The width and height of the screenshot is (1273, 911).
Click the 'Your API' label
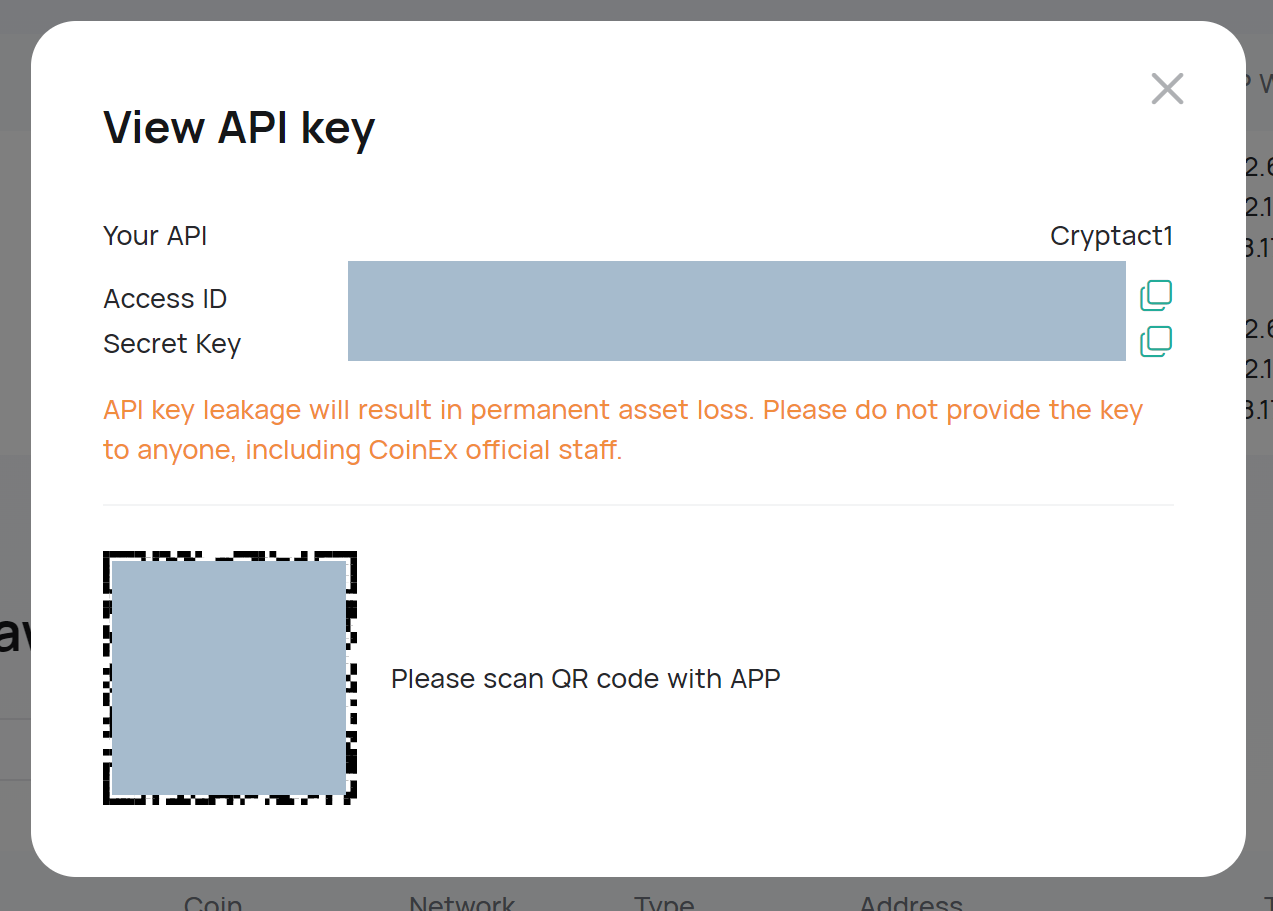155,236
